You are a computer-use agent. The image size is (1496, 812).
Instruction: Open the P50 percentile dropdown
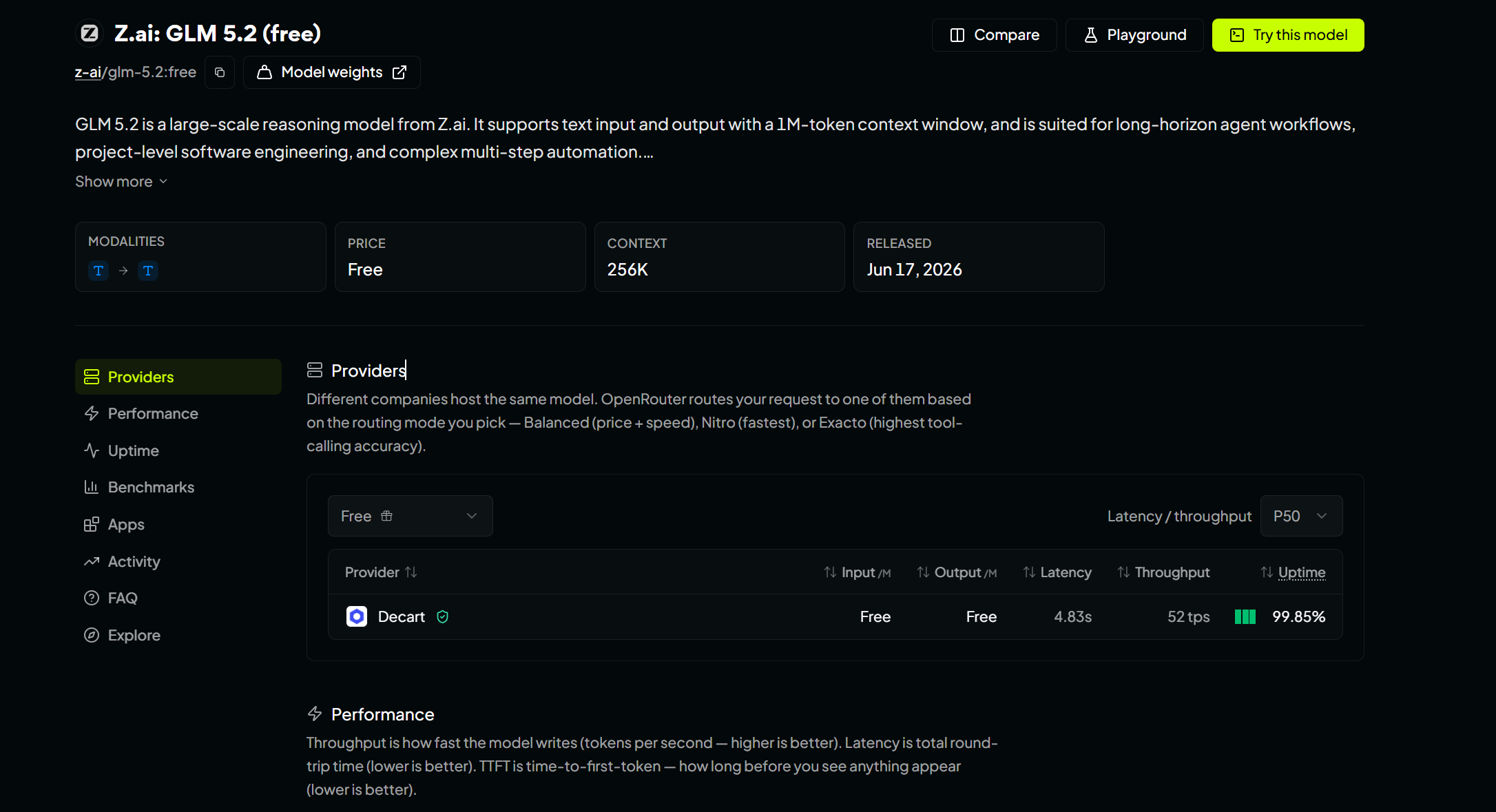pos(1301,516)
